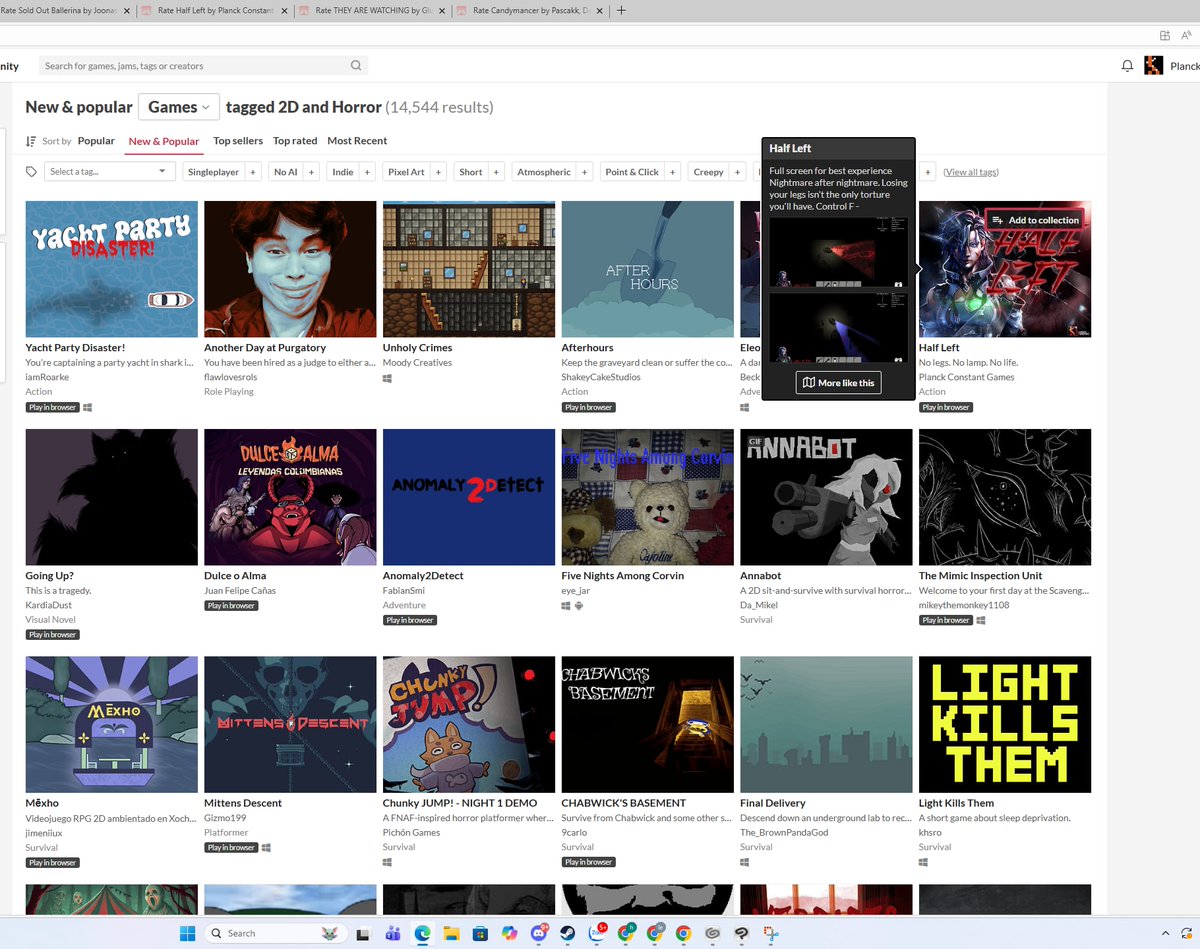The width and height of the screenshot is (1200, 949).
Task: Open the Windows Start menu
Action: pyautogui.click(x=187, y=933)
